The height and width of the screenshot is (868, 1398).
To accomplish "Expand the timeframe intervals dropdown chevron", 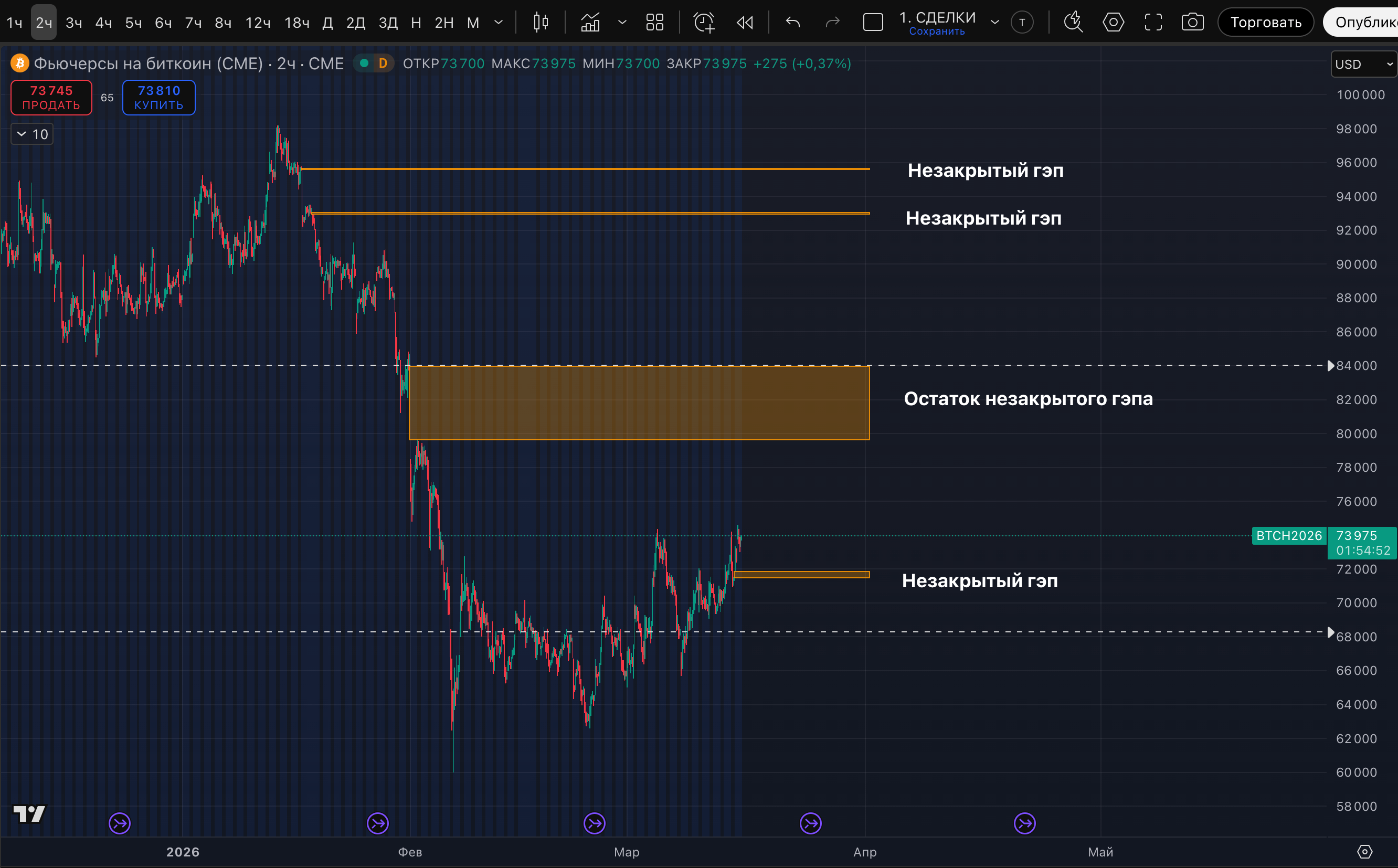I will 498,23.
